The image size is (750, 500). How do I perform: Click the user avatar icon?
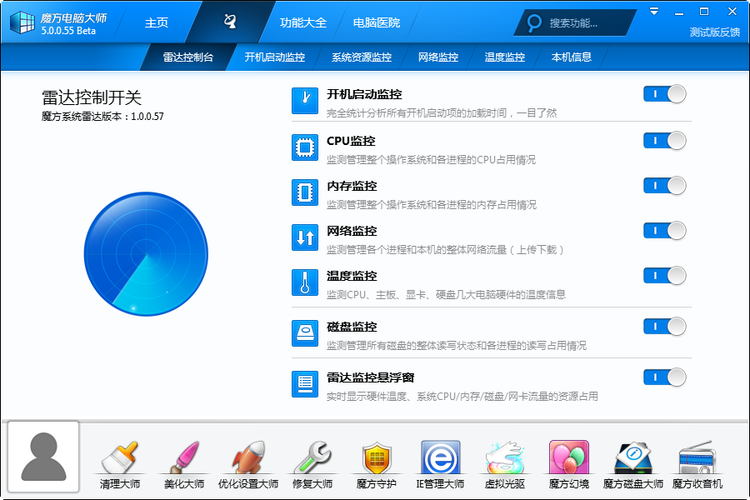pos(44,457)
